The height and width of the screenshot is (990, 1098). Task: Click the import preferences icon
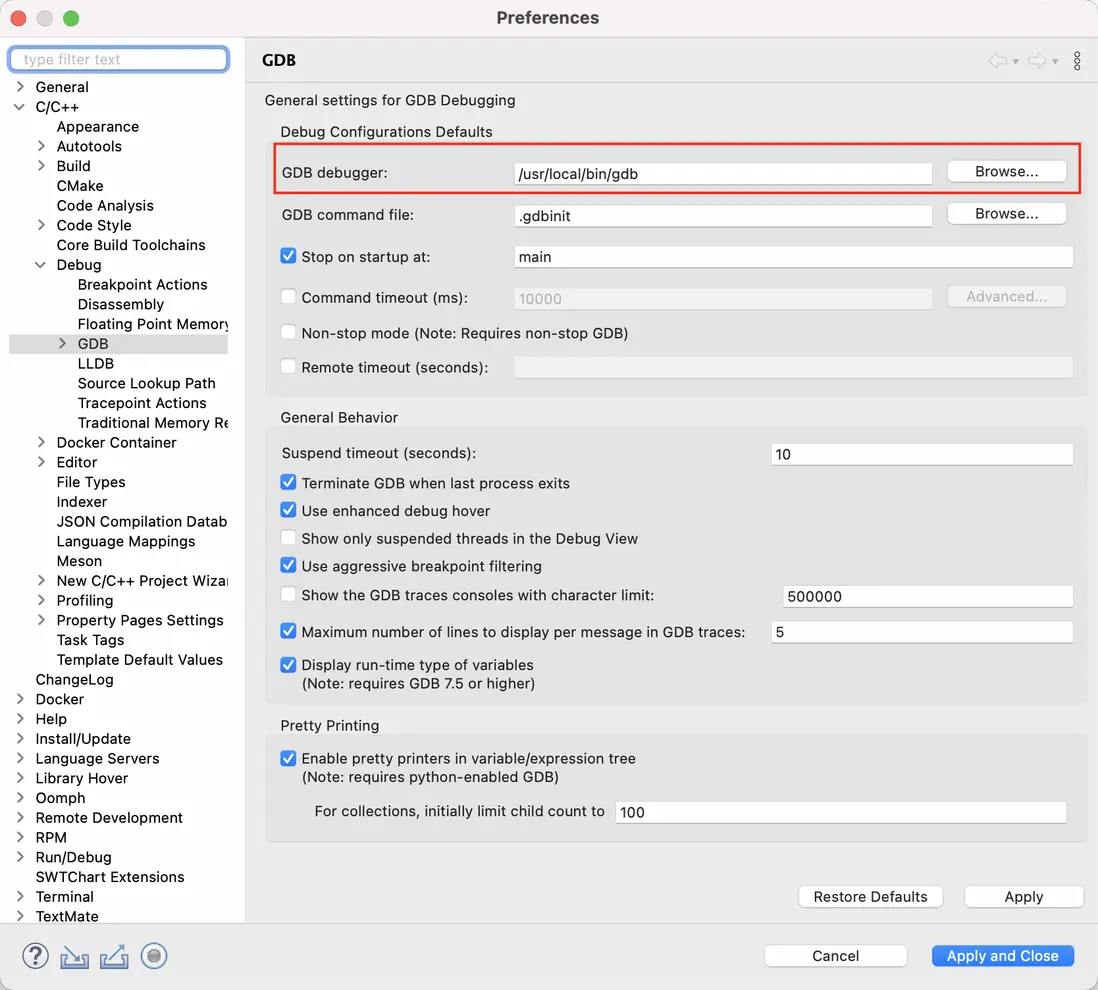click(75, 957)
